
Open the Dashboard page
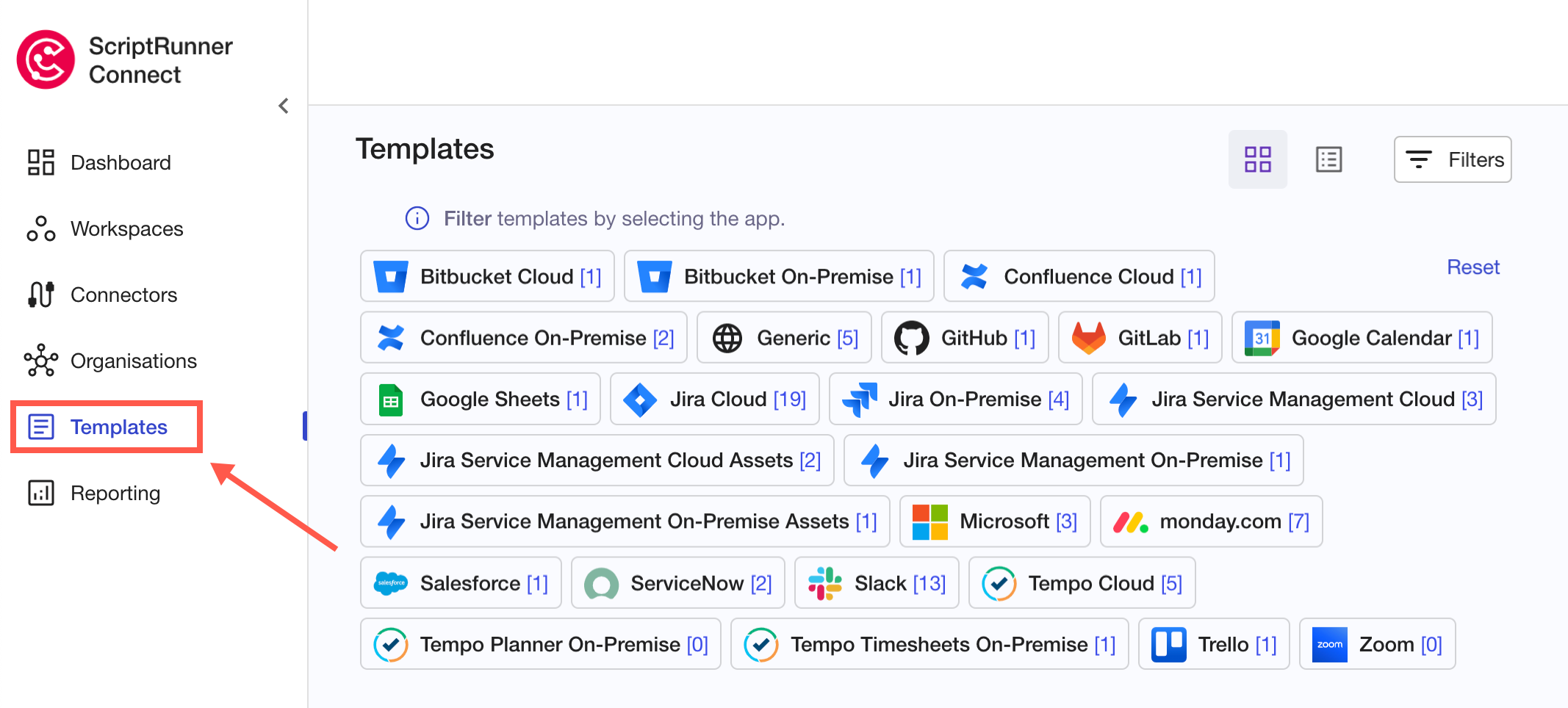click(x=99, y=162)
